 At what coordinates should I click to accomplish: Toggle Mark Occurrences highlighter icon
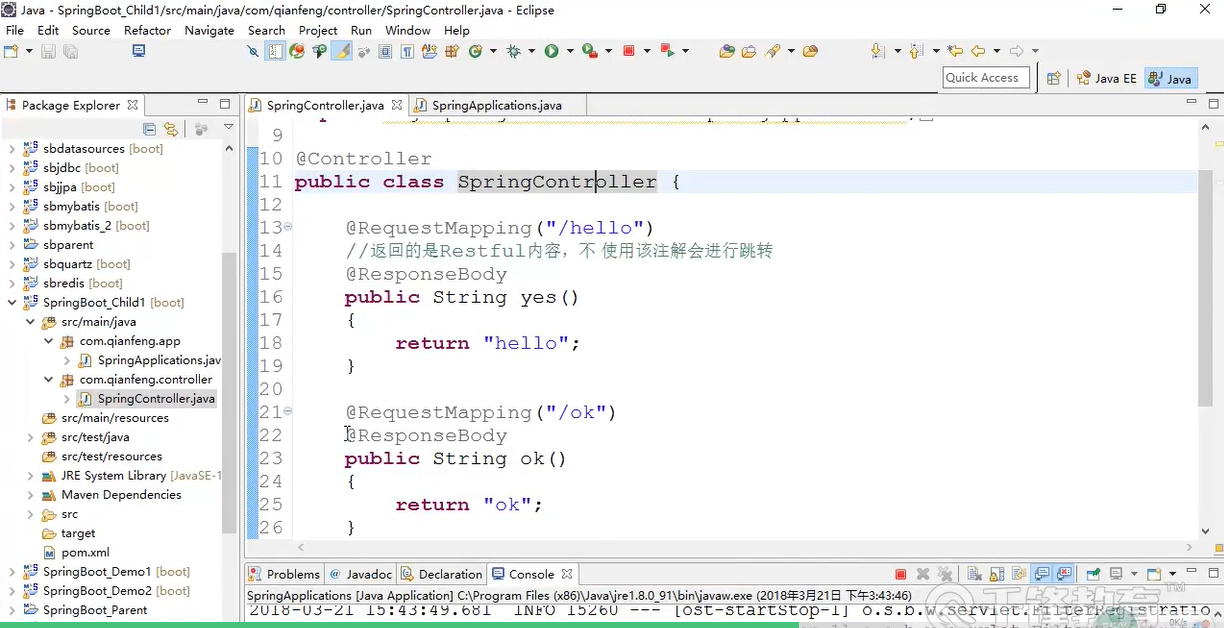click(341, 51)
